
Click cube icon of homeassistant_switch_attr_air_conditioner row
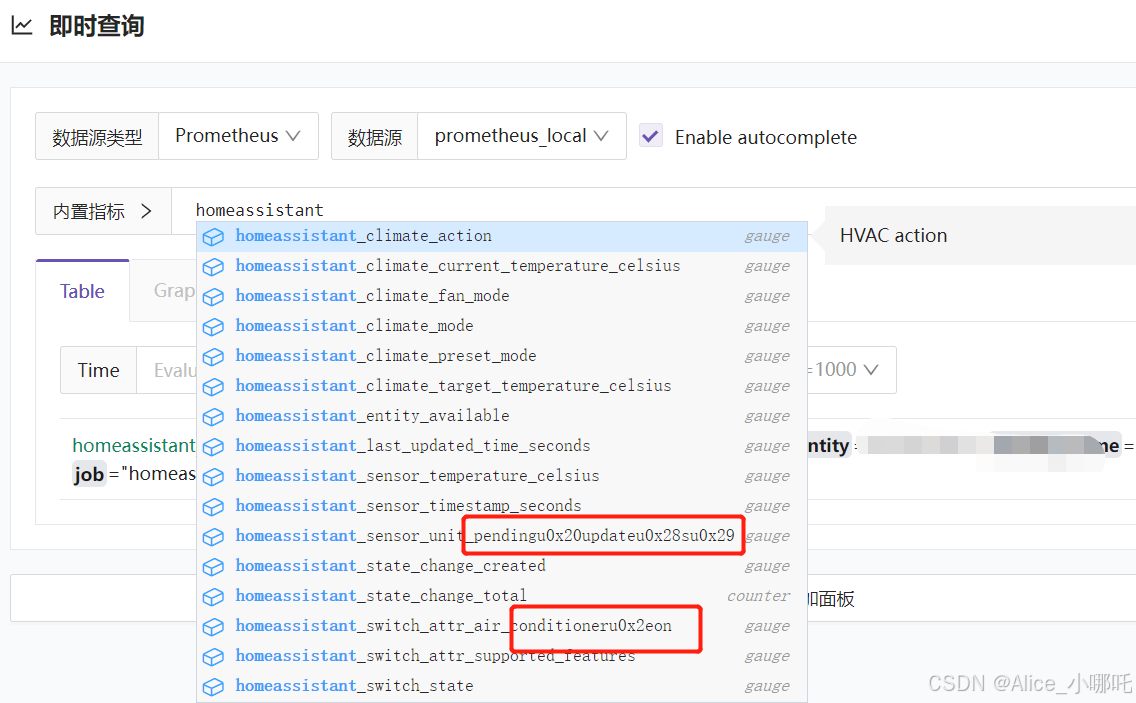point(213,626)
